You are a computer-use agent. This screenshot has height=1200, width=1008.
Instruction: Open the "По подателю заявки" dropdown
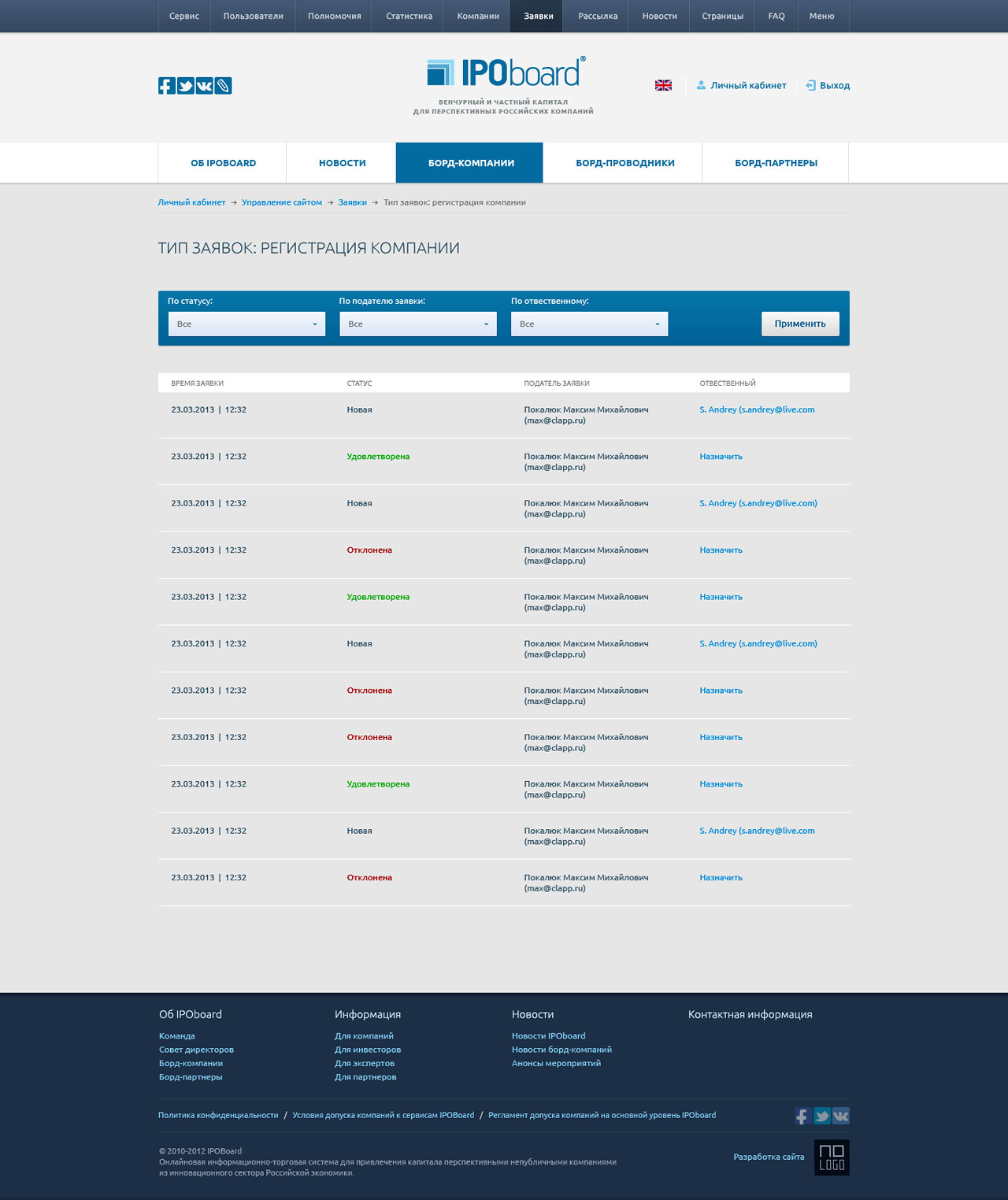418,324
